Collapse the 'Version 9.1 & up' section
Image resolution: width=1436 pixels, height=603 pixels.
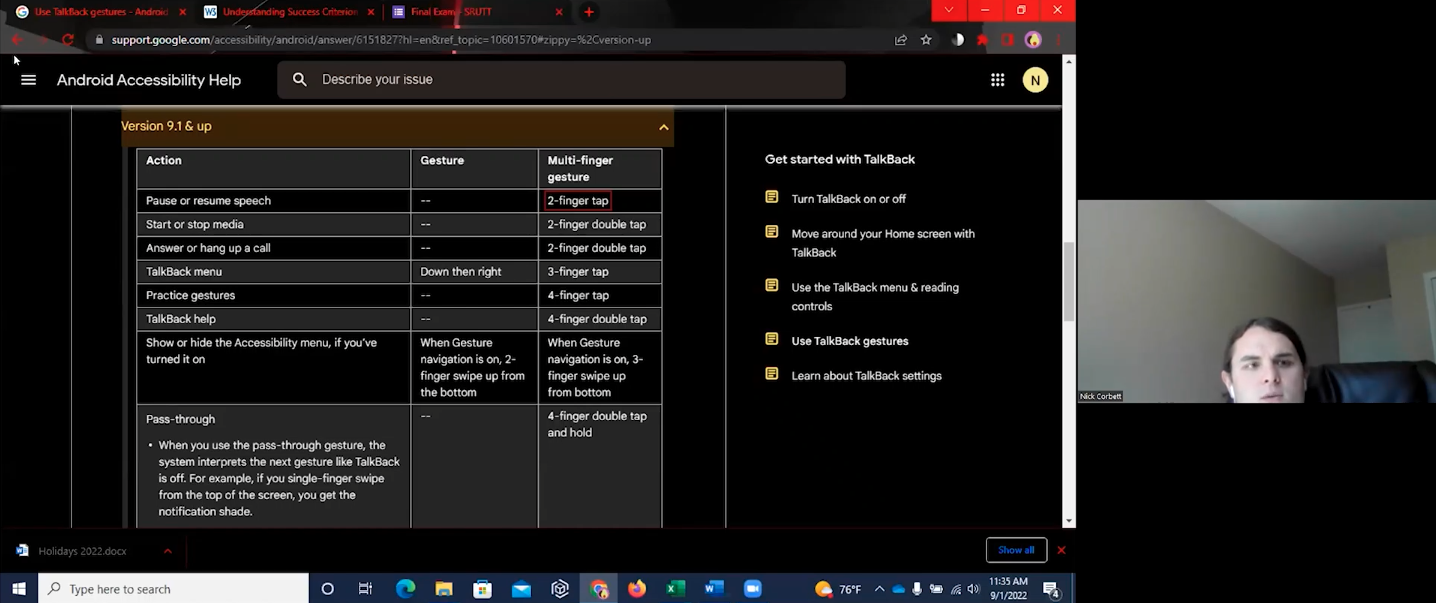tap(663, 127)
